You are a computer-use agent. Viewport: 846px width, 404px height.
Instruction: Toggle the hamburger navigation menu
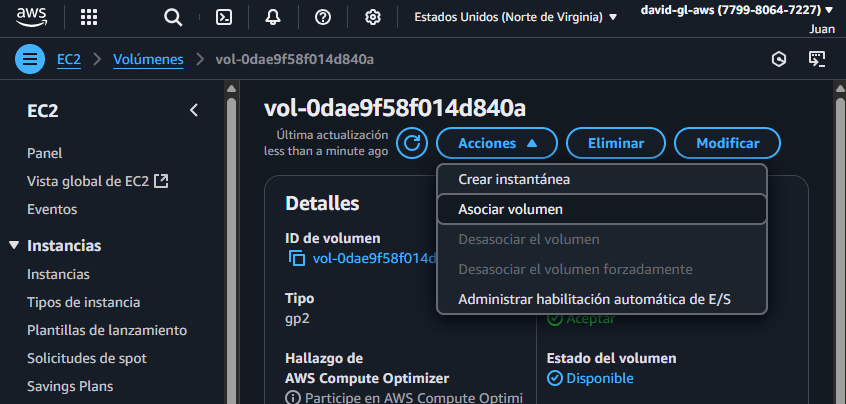30,59
